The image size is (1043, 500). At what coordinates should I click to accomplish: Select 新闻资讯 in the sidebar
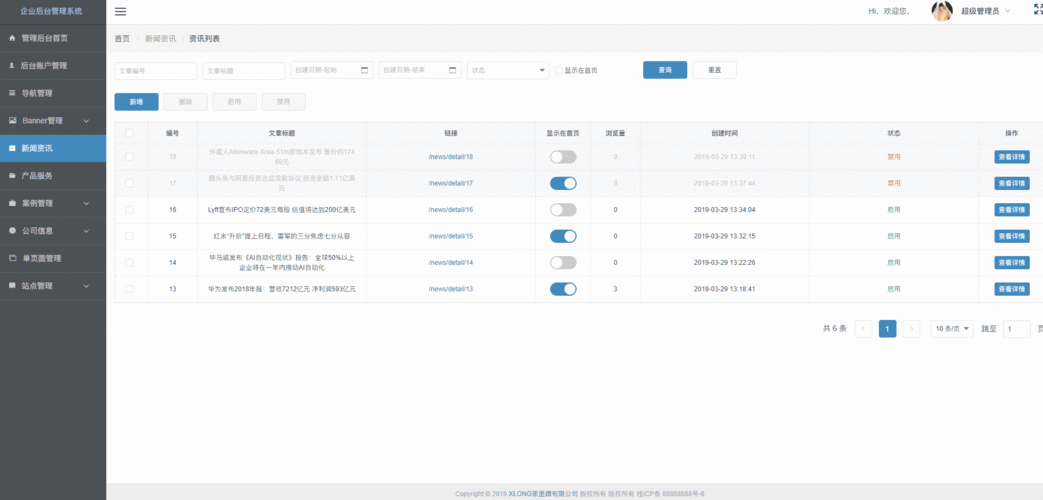[x=53, y=148]
